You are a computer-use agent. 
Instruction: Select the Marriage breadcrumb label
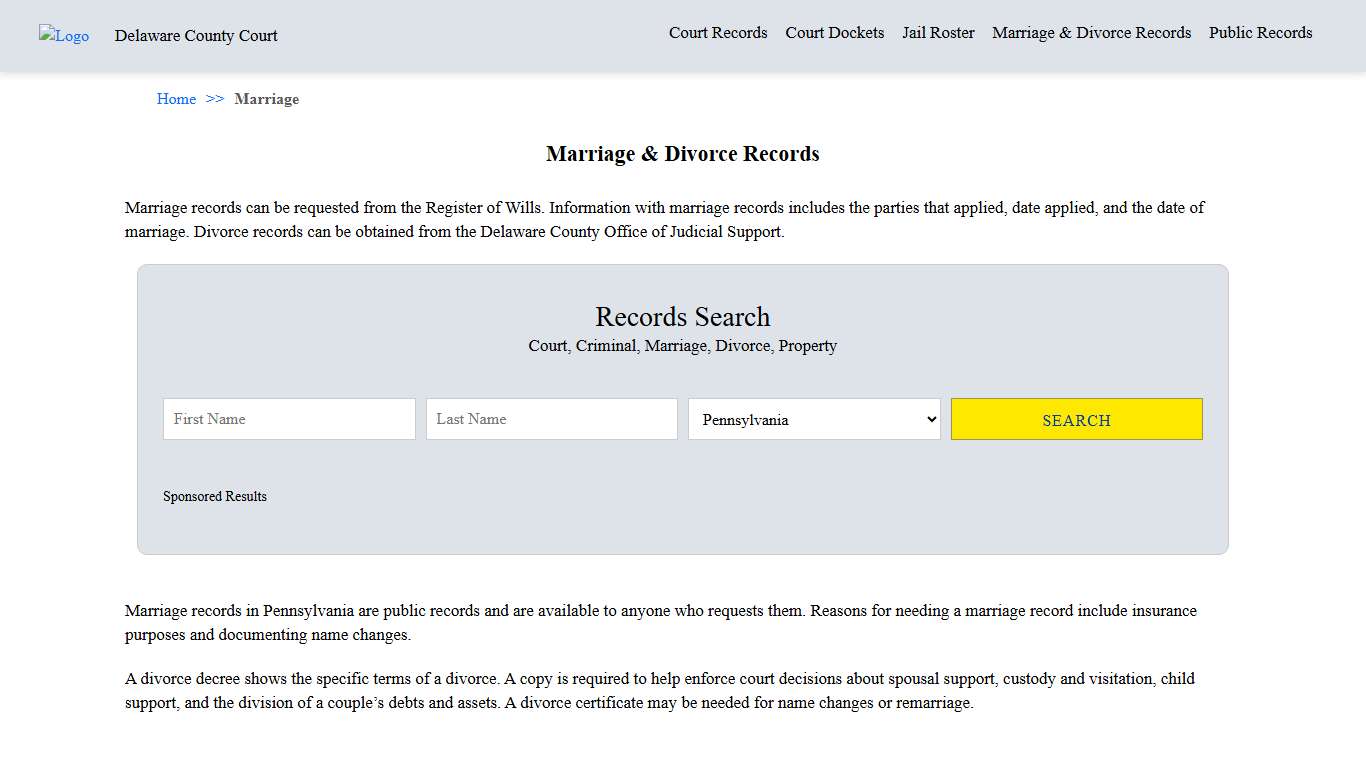[x=266, y=99]
